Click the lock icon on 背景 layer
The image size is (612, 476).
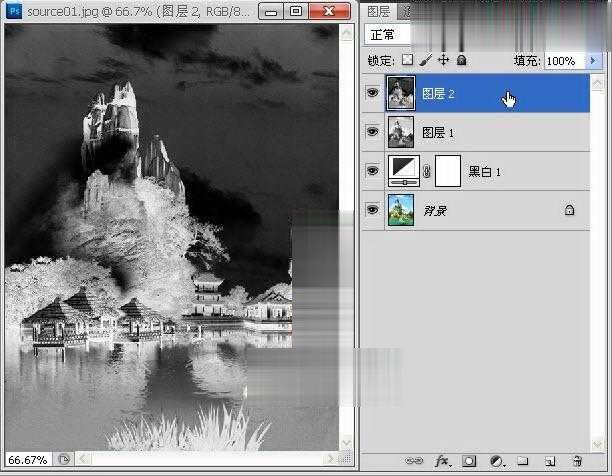(569, 210)
